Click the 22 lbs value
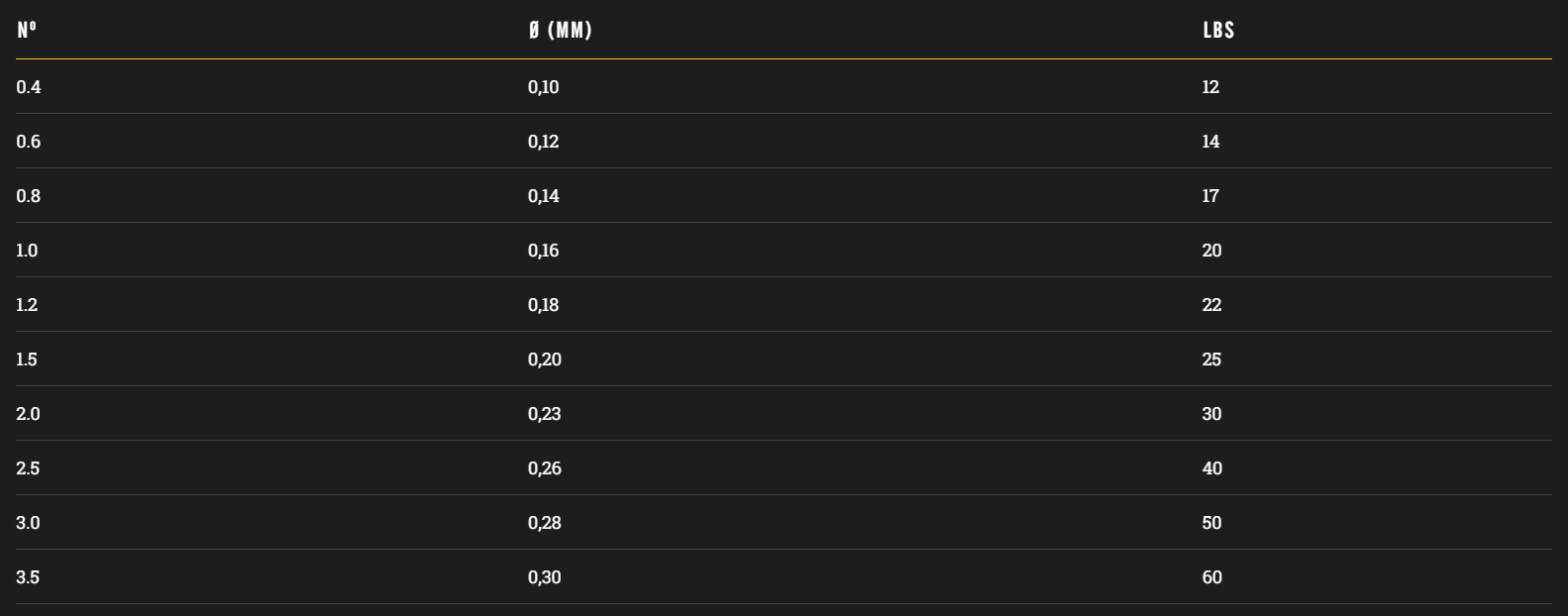Screen dimensions: 1568x616 (1211, 305)
